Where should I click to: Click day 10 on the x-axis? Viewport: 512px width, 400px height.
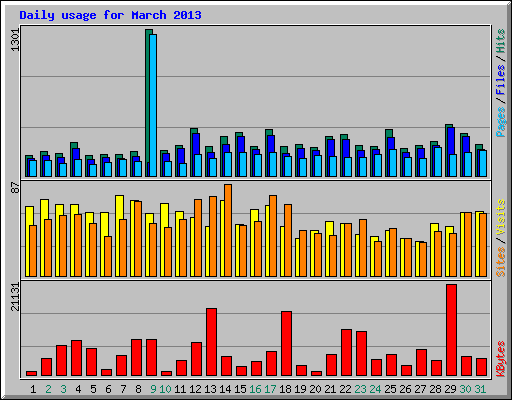(x=165, y=389)
